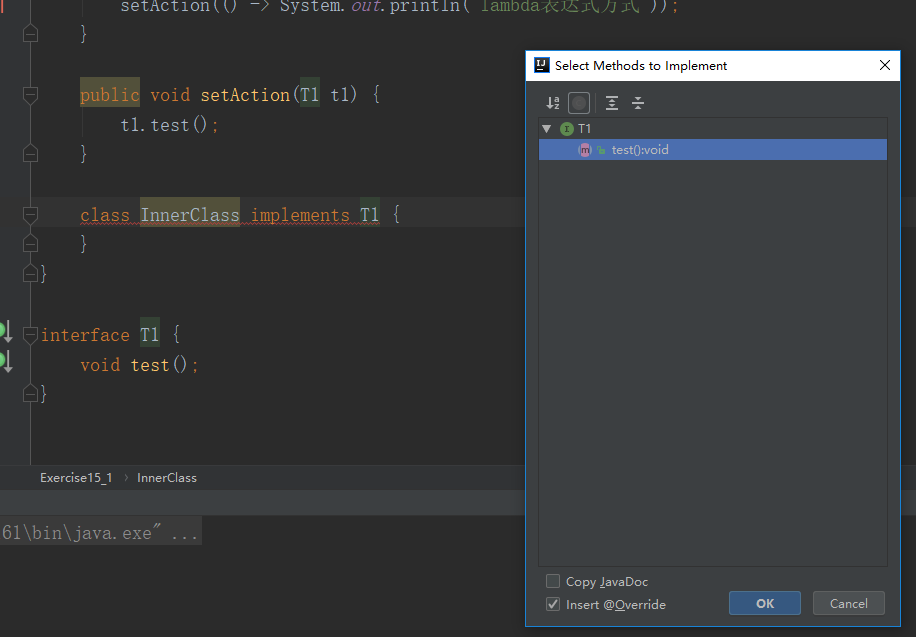Image resolution: width=916 pixels, height=637 pixels.
Task: Uncheck the Insert @Override checkbox
Action: (553, 604)
